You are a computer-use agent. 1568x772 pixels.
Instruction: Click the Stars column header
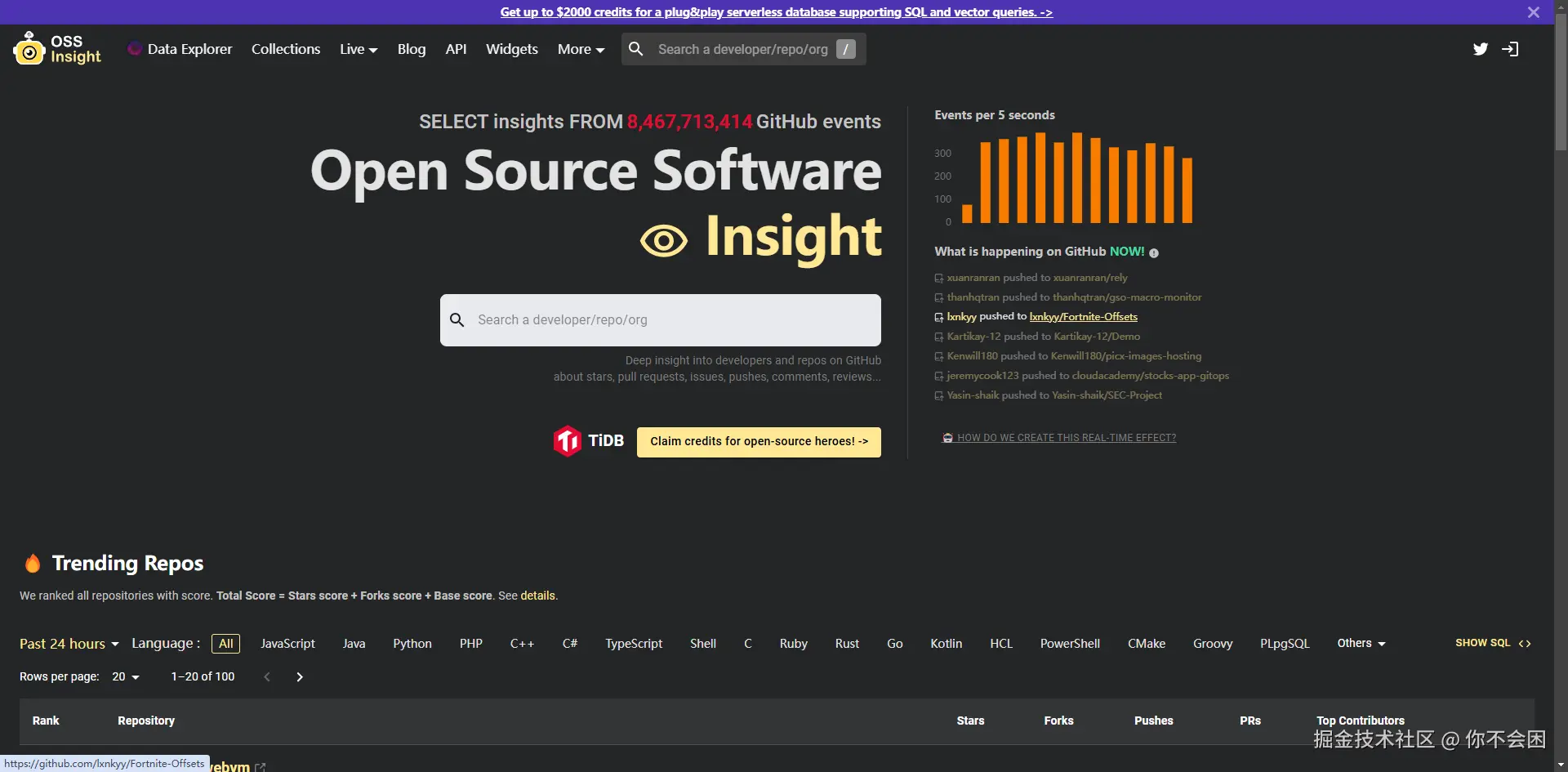tap(970, 721)
